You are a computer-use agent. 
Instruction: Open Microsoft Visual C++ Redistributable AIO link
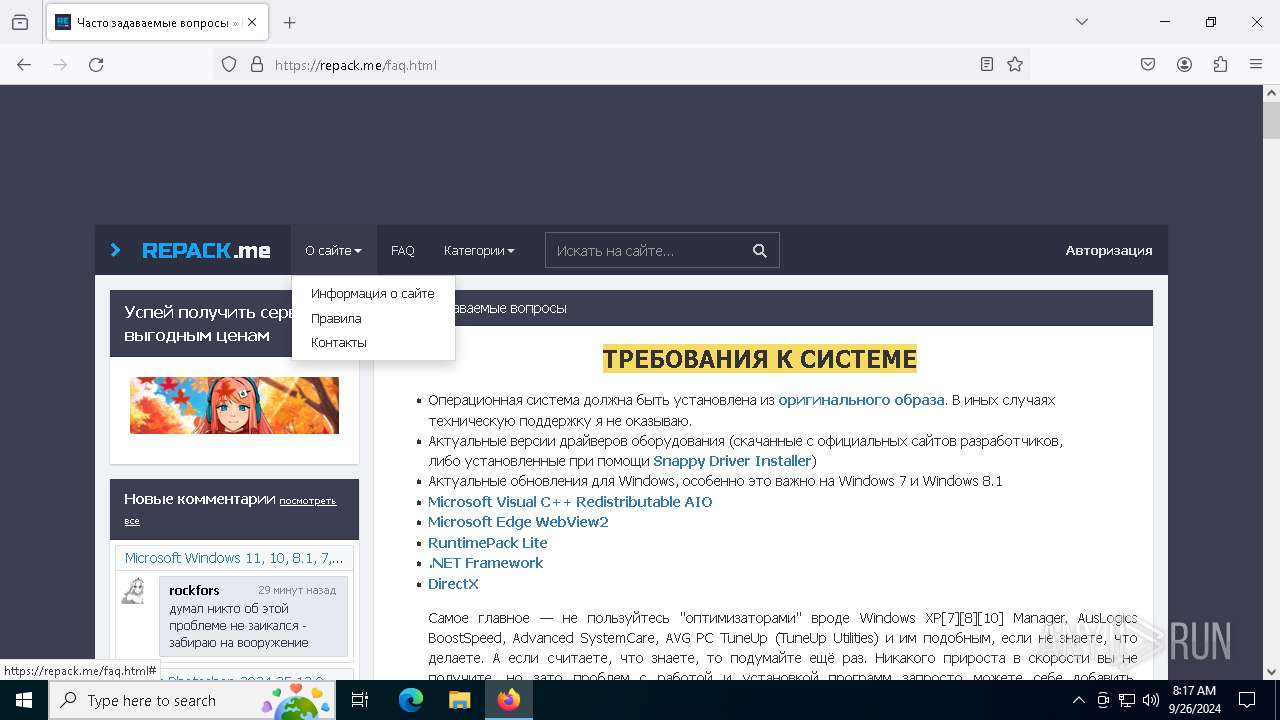click(x=570, y=502)
